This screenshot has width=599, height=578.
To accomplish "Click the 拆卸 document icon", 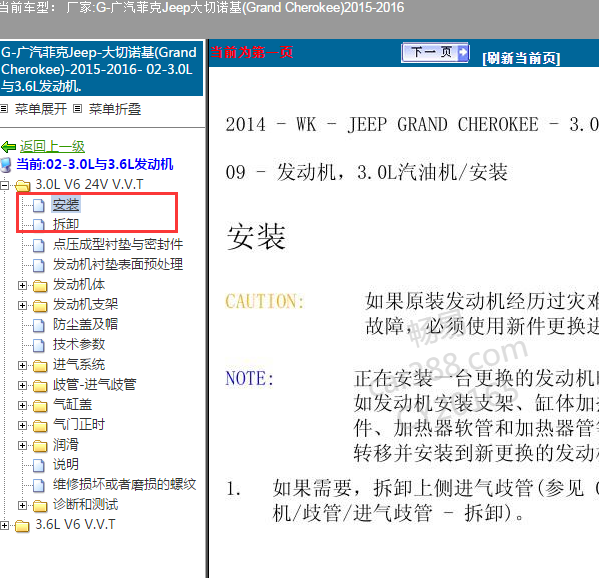I will [38, 225].
